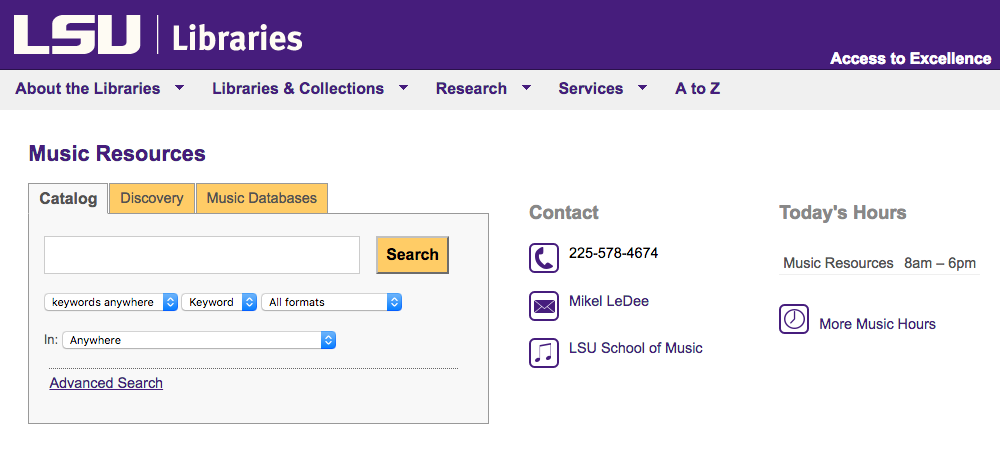Screen dimensions: 1000x457
Task: Click the envelope email icon
Action: (543, 306)
